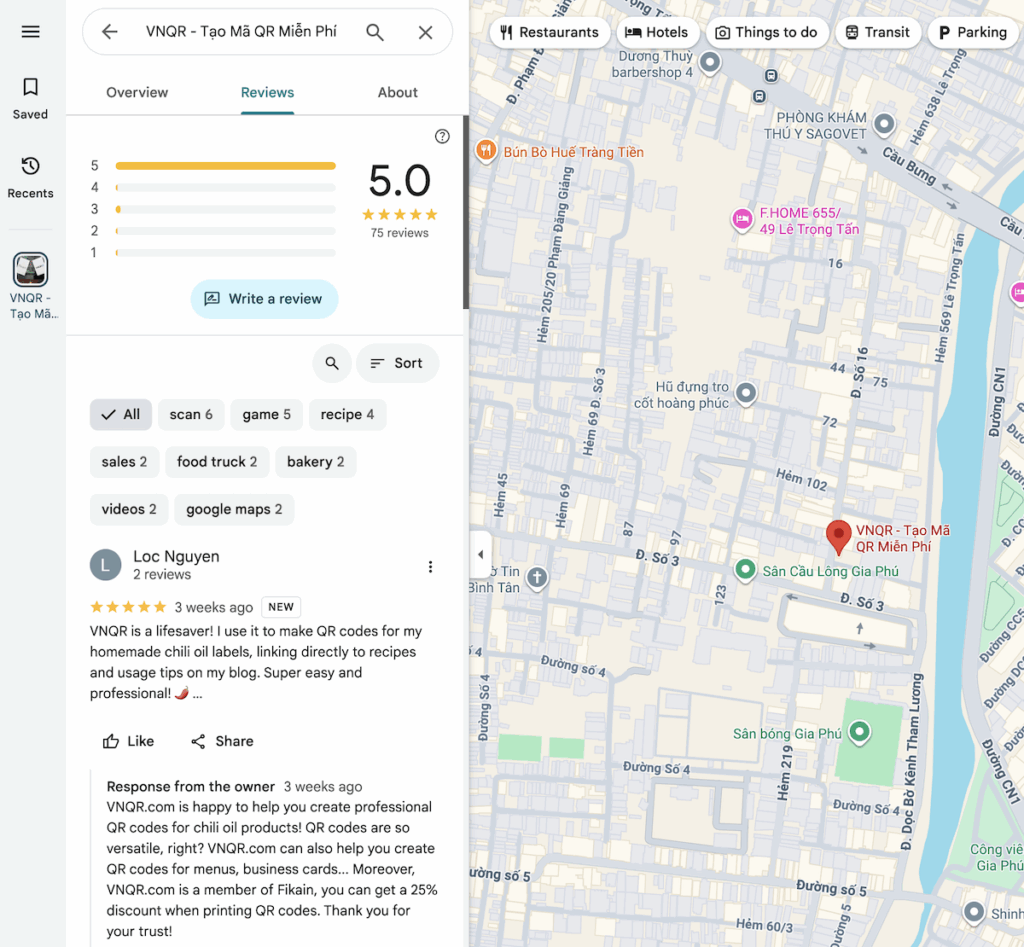Share Loc Nguyen's review
1024x947 pixels.
click(222, 741)
